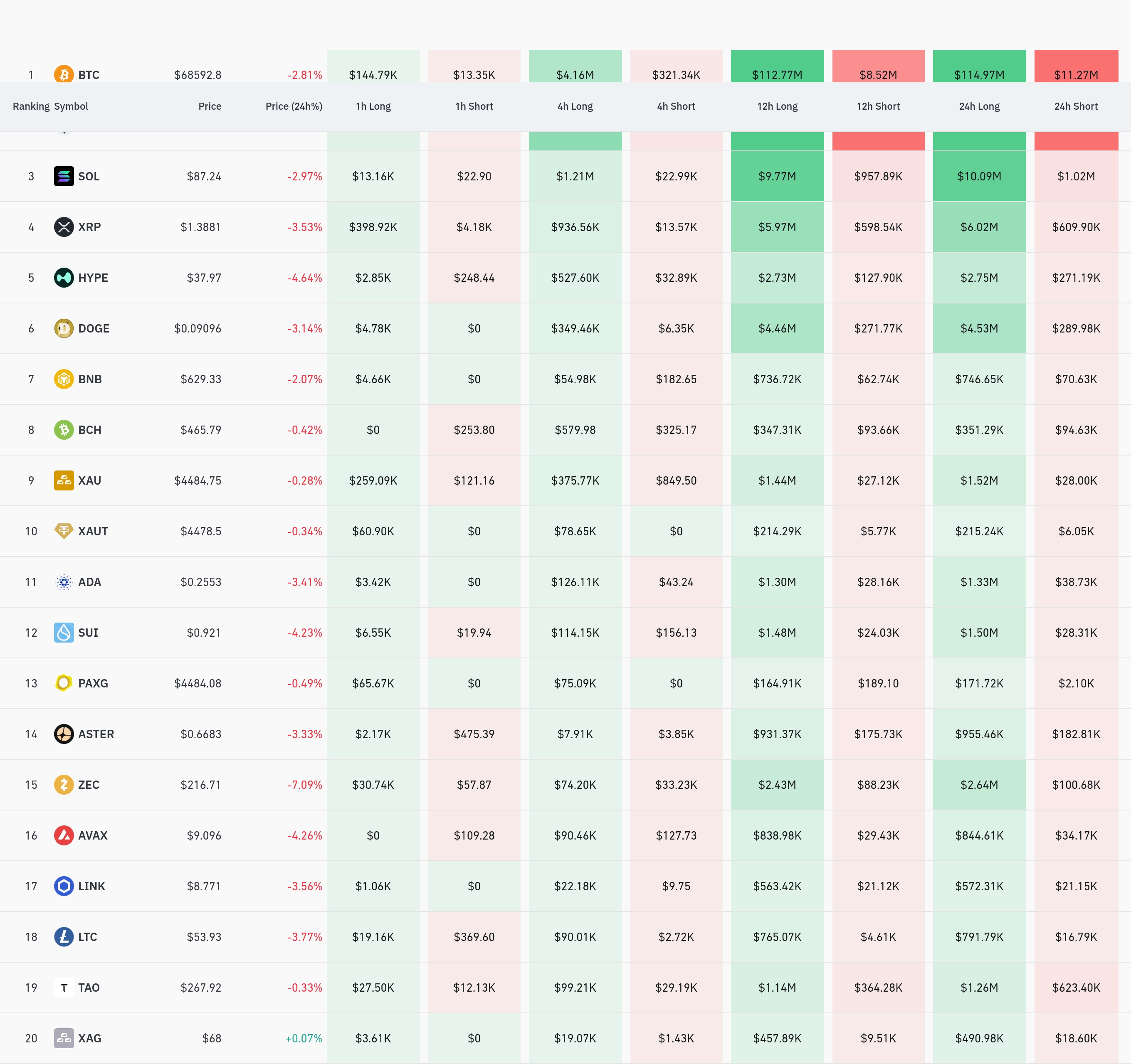The width and height of the screenshot is (1131, 1064).
Task: Click the Litecoin LTC icon
Action: (x=64, y=937)
